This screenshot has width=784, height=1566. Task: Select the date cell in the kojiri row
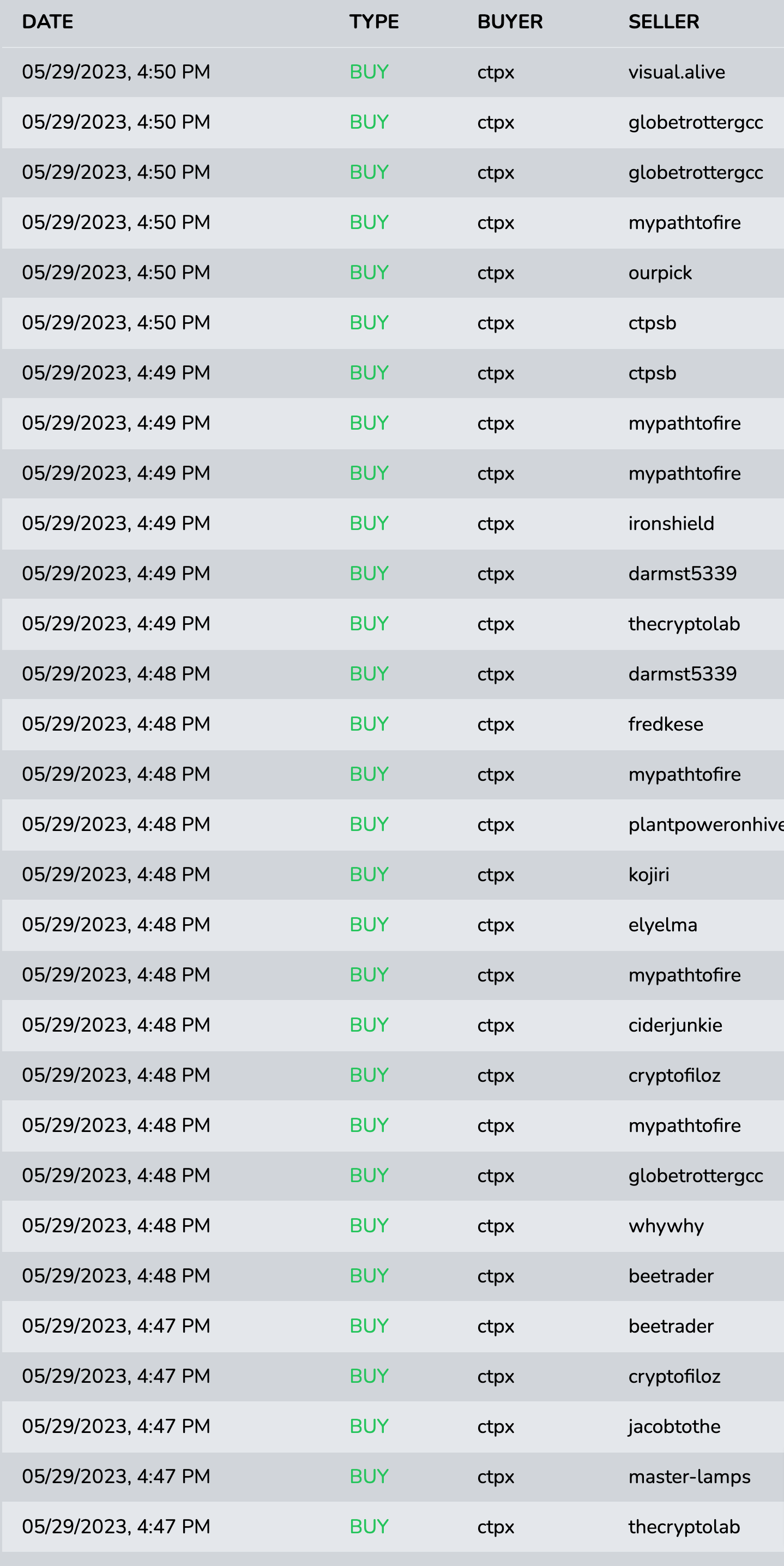[x=116, y=874]
